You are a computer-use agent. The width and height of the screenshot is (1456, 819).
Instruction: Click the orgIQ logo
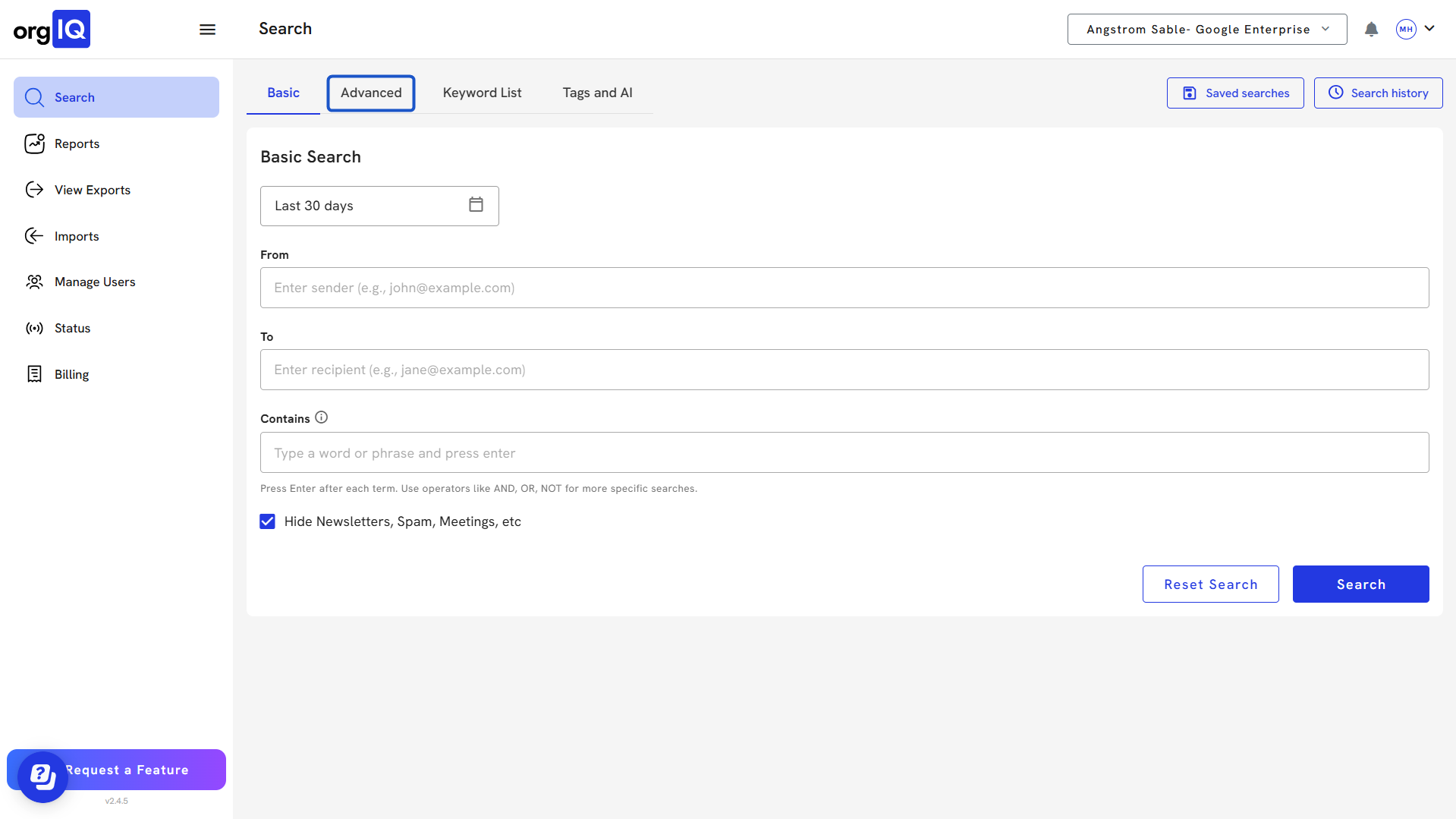(x=52, y=30)
